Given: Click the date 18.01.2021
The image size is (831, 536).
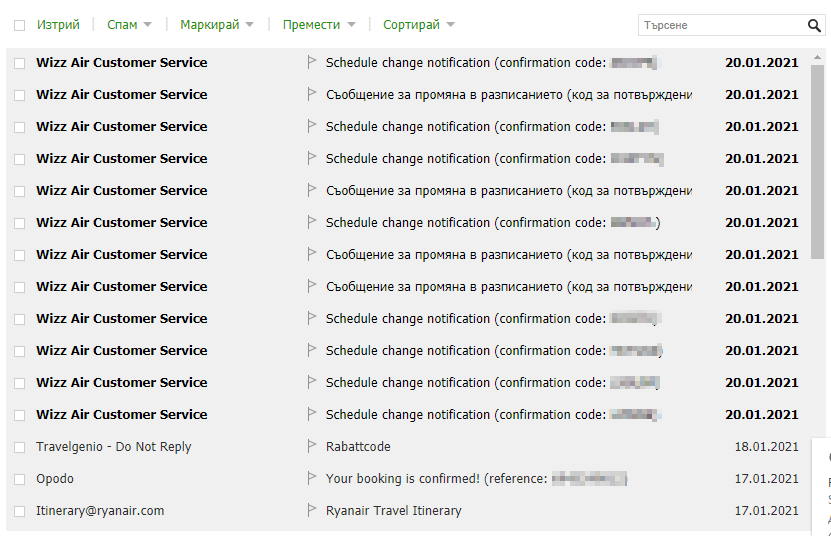Looking at the screenshot, I should tap(766, 446).
